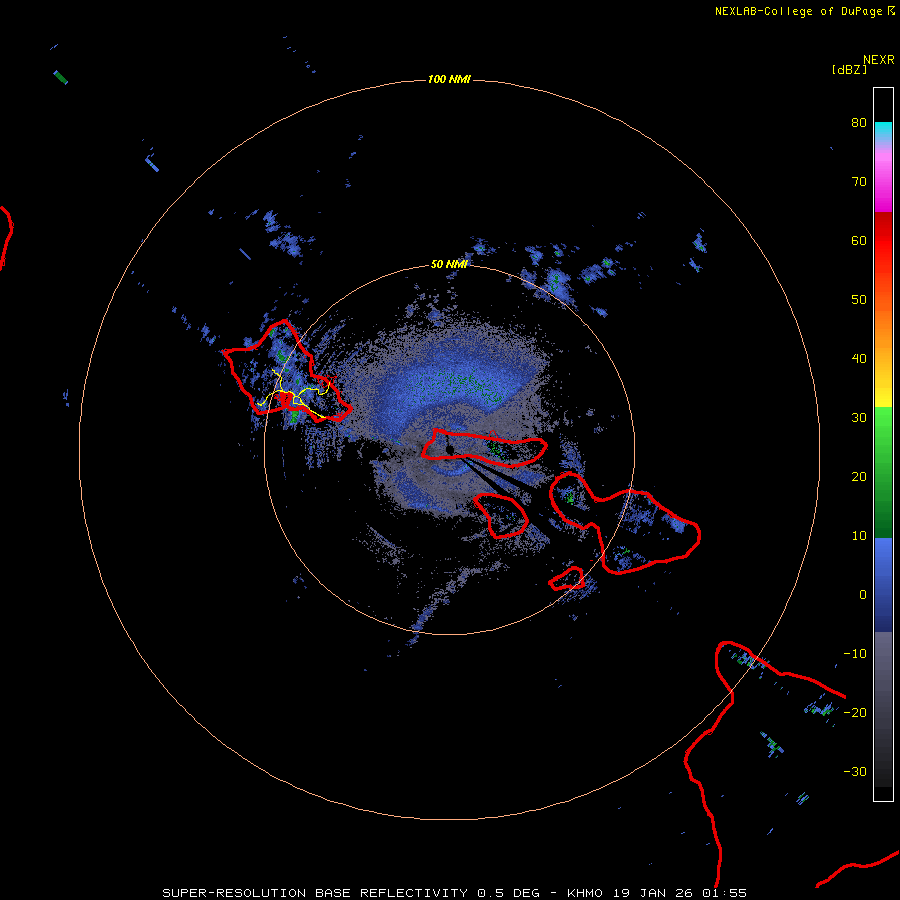
Task: Click the -20 dBZ scale value
Action: click(855, 712)
